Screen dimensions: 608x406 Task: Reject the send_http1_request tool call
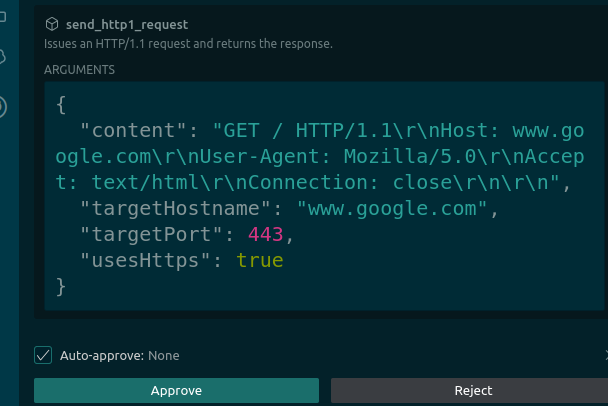[470, 390]
